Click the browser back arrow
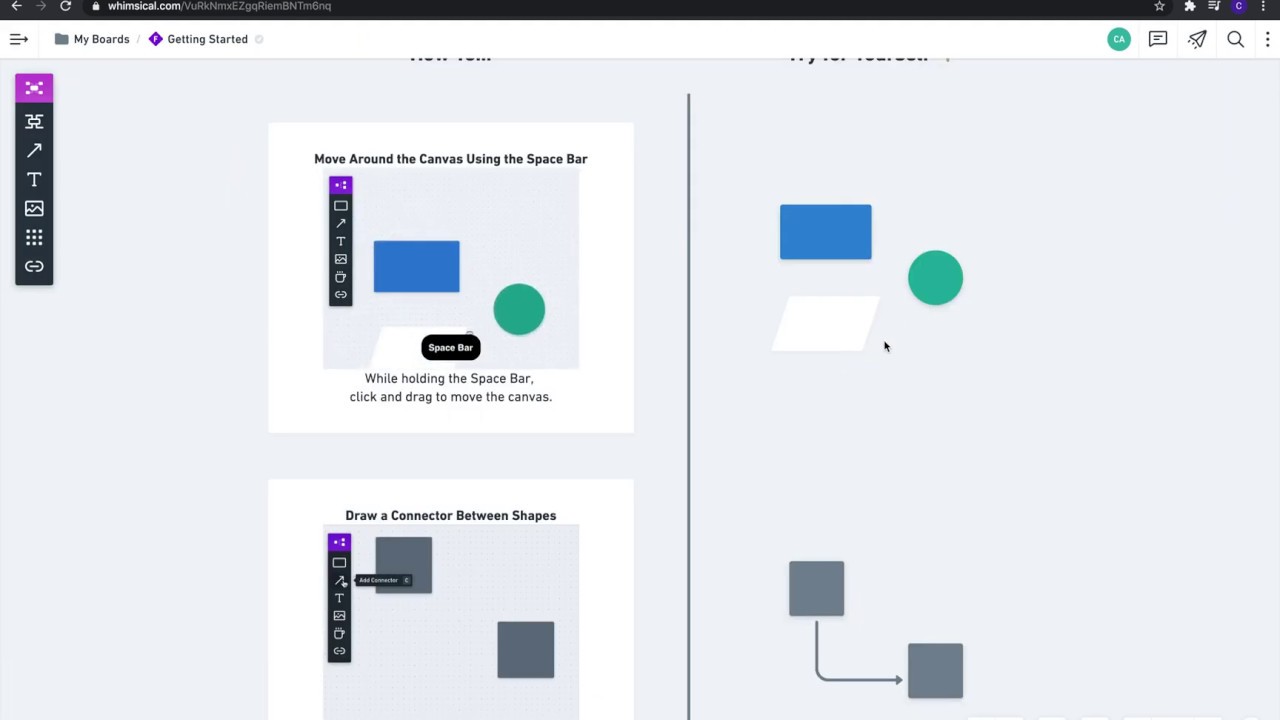Screen dimensions: 1280x720 point(16,6)
